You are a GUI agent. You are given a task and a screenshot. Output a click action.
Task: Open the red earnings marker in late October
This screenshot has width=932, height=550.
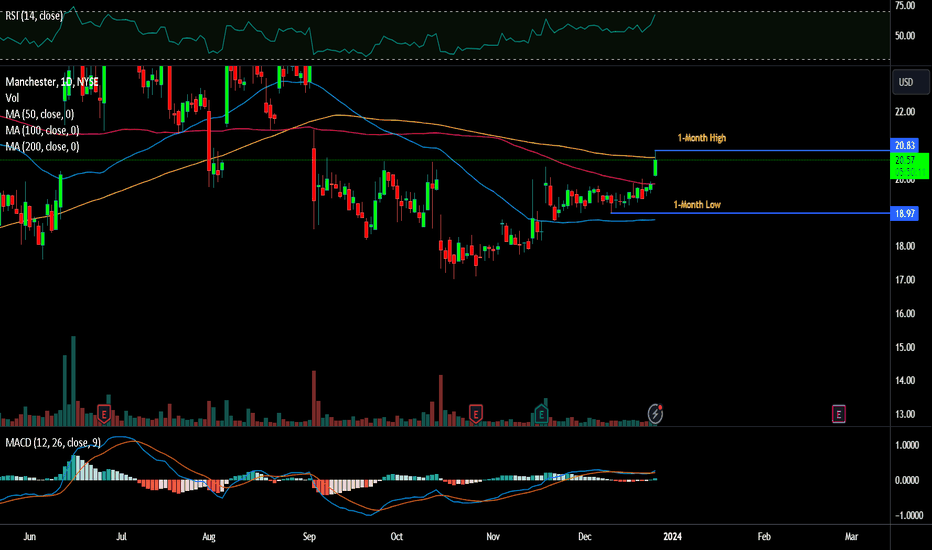click(x=475, y=413)
